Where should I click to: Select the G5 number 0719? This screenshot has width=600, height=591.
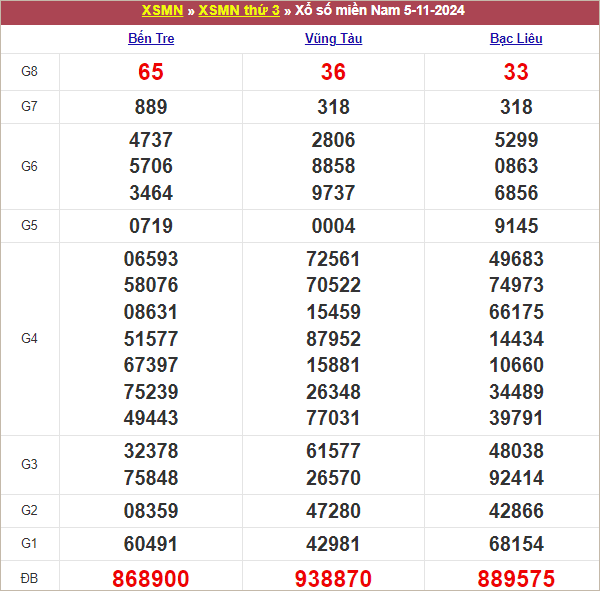click(x=151, y=226)
